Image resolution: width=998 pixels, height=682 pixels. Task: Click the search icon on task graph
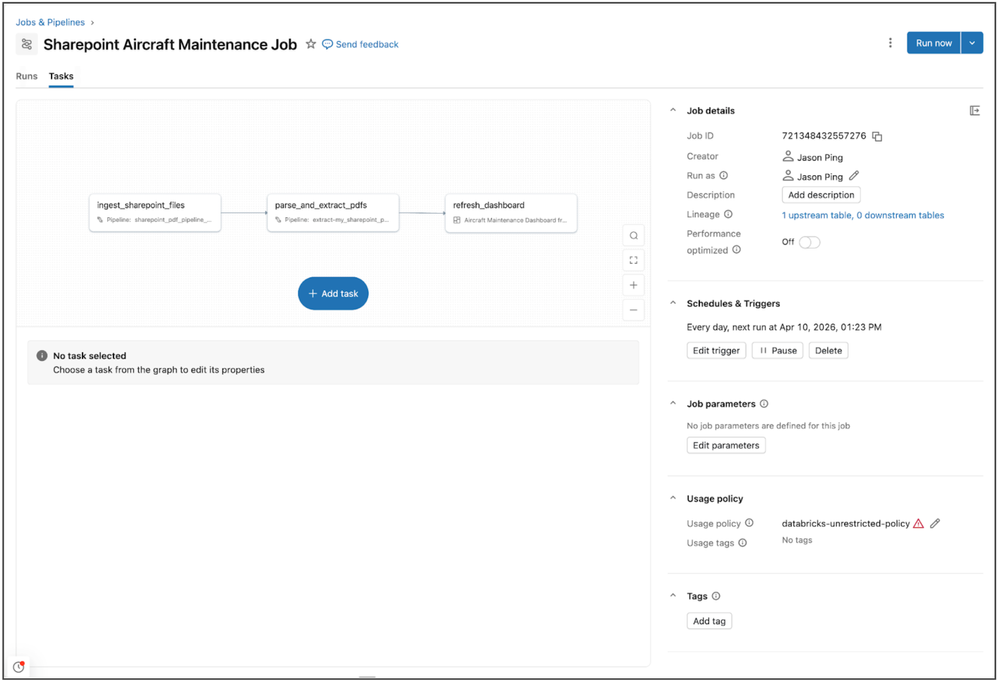pos(633,236)
